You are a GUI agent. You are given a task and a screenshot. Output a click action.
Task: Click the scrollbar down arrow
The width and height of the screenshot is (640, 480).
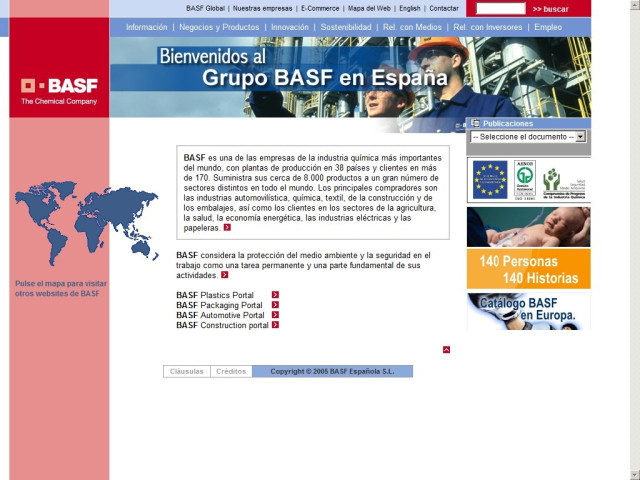[x=635, y=475]
